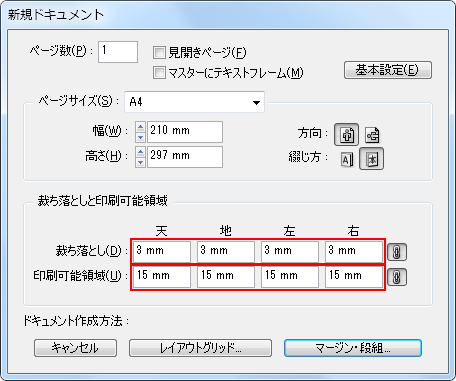Image resolution: width=456 pixels, height=381 pixels.
Task: Enable 見開きページ checkbox
Action: pos(159,53)
